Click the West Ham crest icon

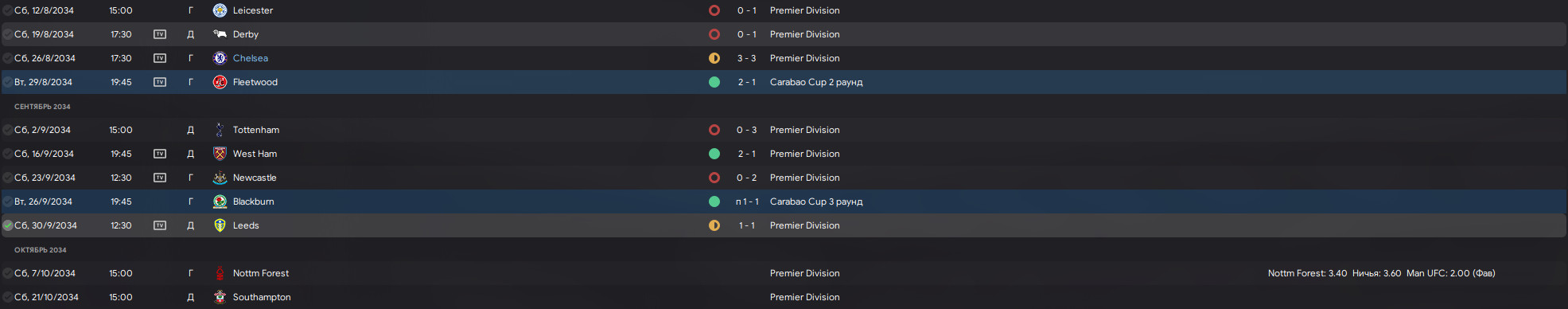220,154
